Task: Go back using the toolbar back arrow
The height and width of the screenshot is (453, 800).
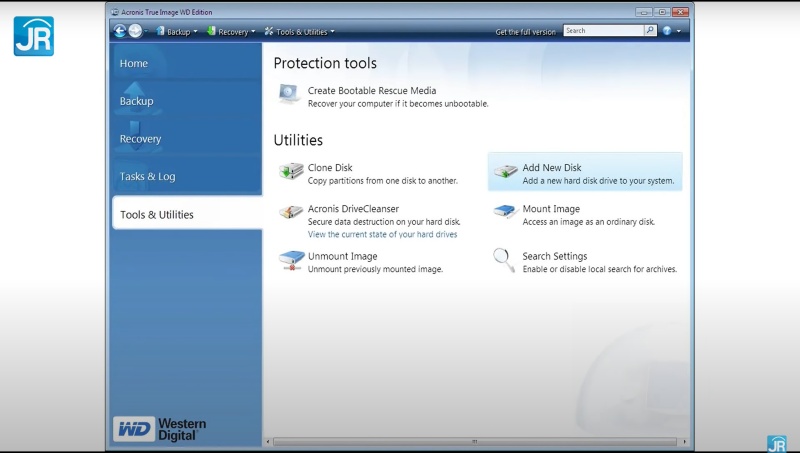Action: [120, 31]
